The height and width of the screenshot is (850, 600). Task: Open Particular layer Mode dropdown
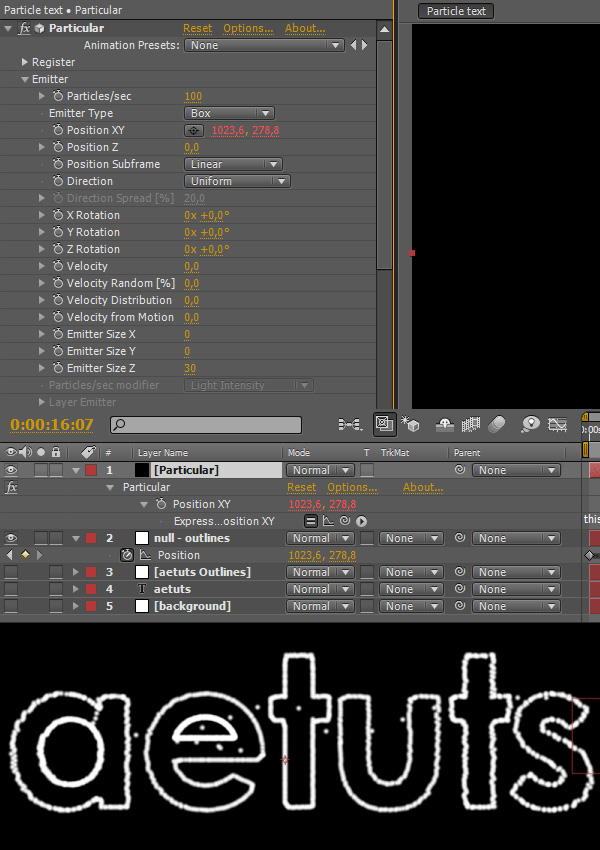click(x=320, y=470)
